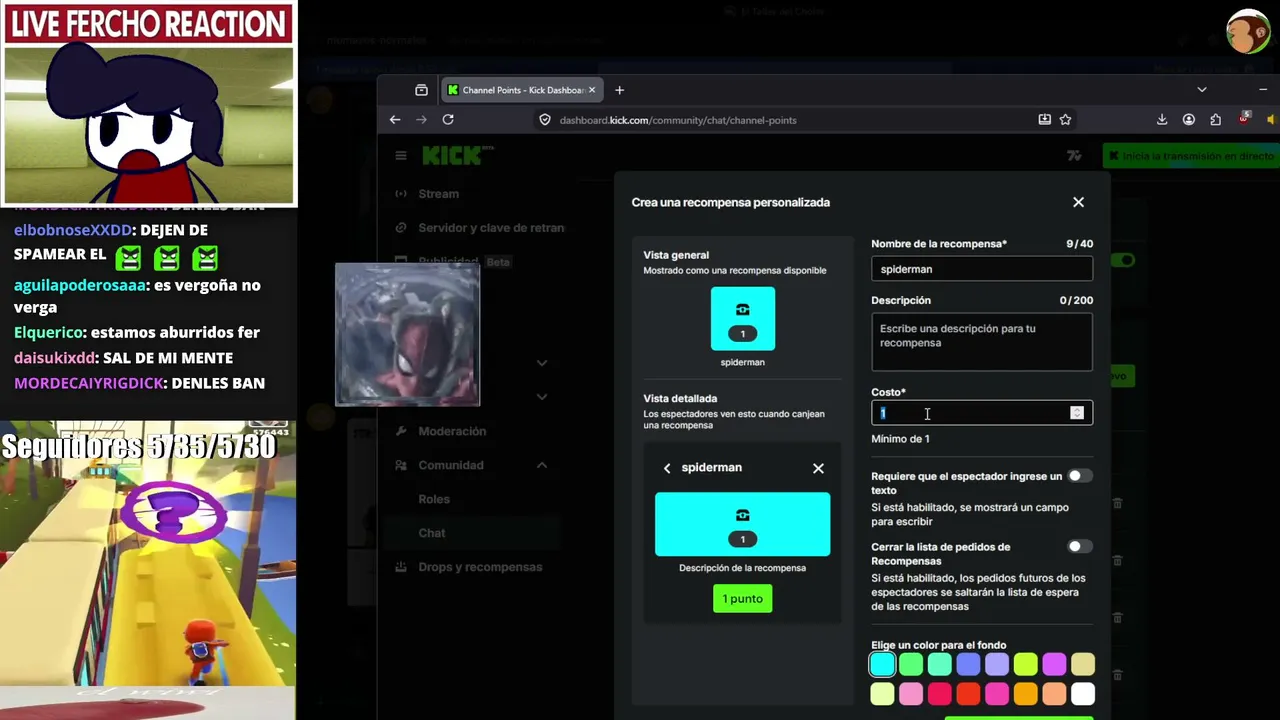Click the cost field stepper arrows
1280x720 pixels.
[x=1077, y=413]
